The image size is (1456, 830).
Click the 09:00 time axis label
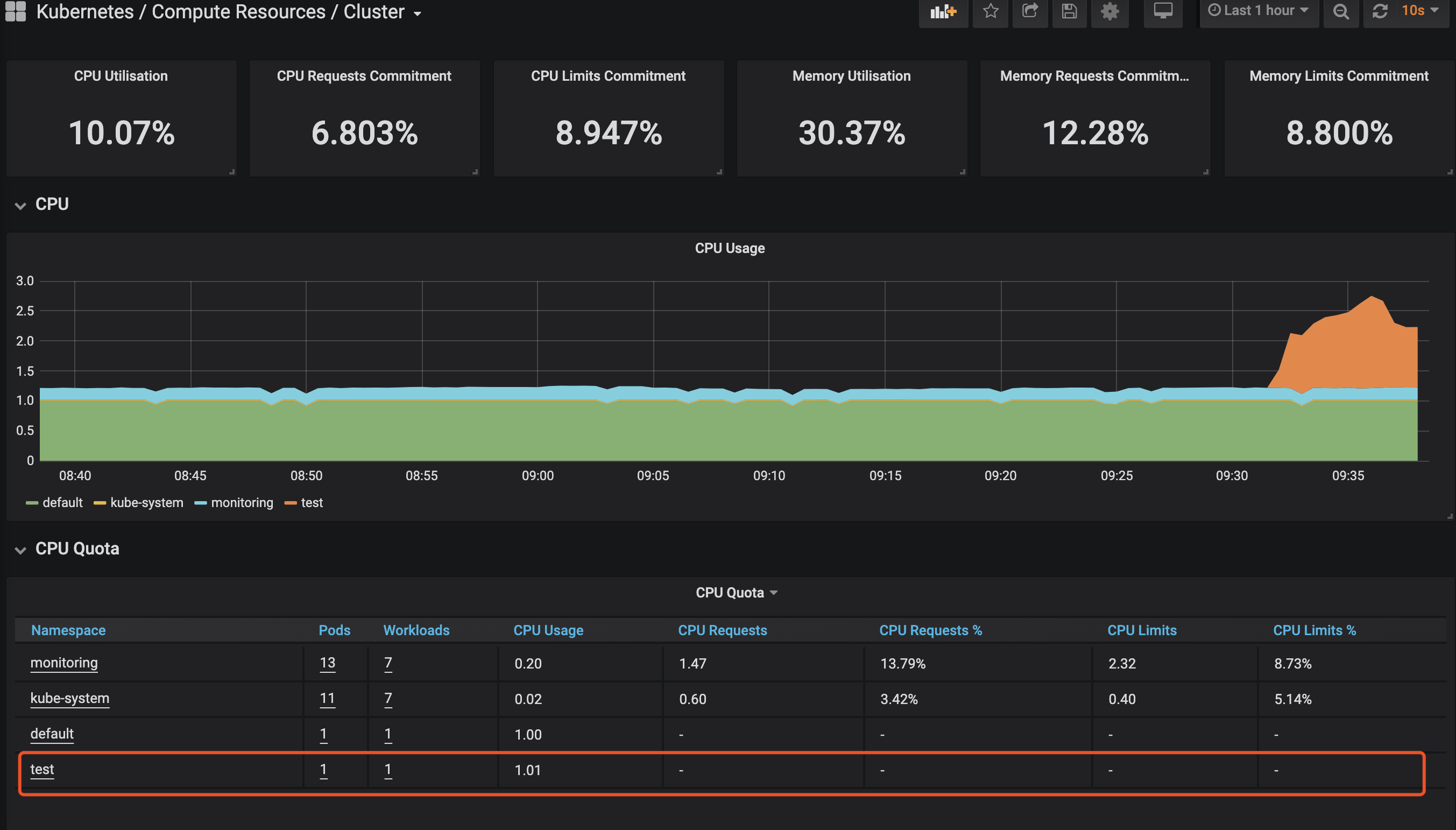(x=538, y=475)
